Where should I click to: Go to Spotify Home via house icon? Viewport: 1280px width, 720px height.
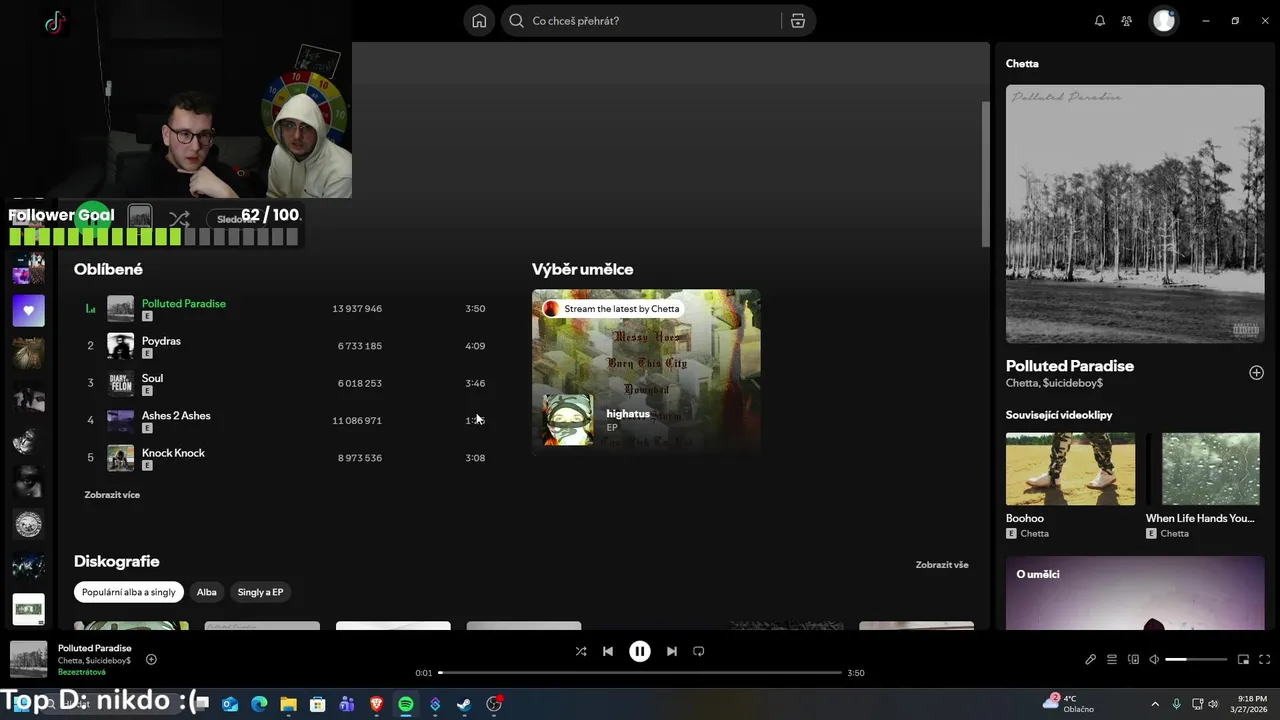tap(479, 21)
